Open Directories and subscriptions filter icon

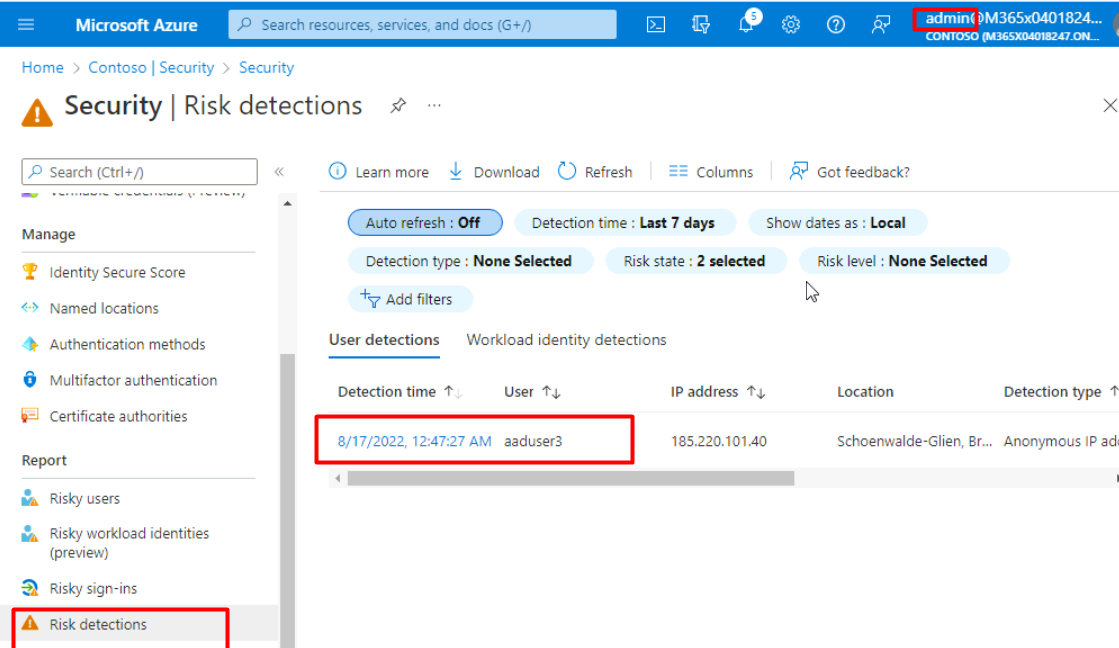[701, 24]
